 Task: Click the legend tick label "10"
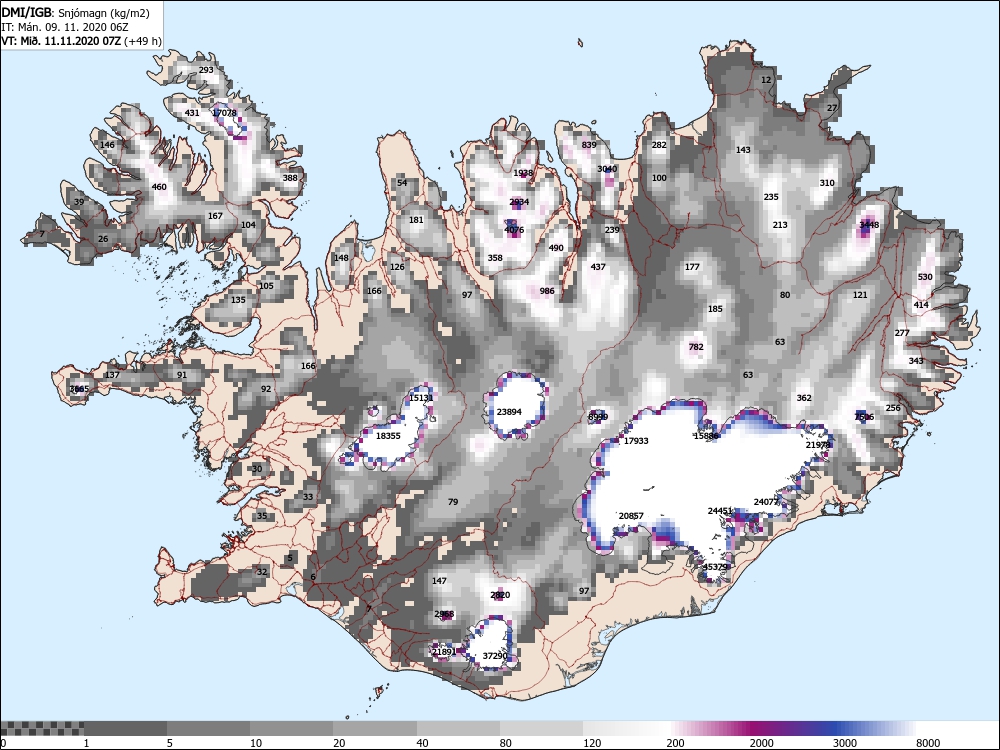255,743
